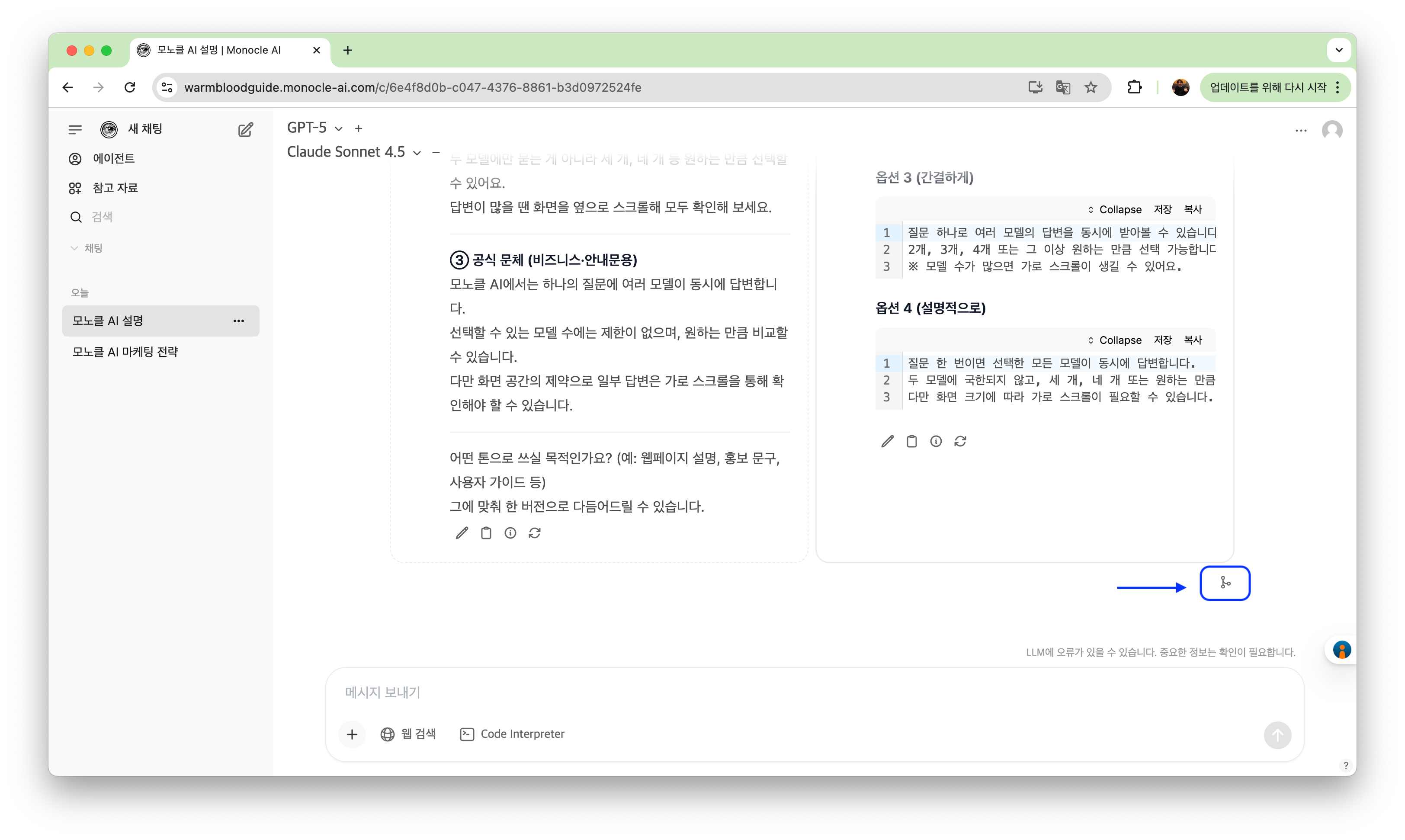
Task: Click the new chat compose icon
Action: [245, 130]
